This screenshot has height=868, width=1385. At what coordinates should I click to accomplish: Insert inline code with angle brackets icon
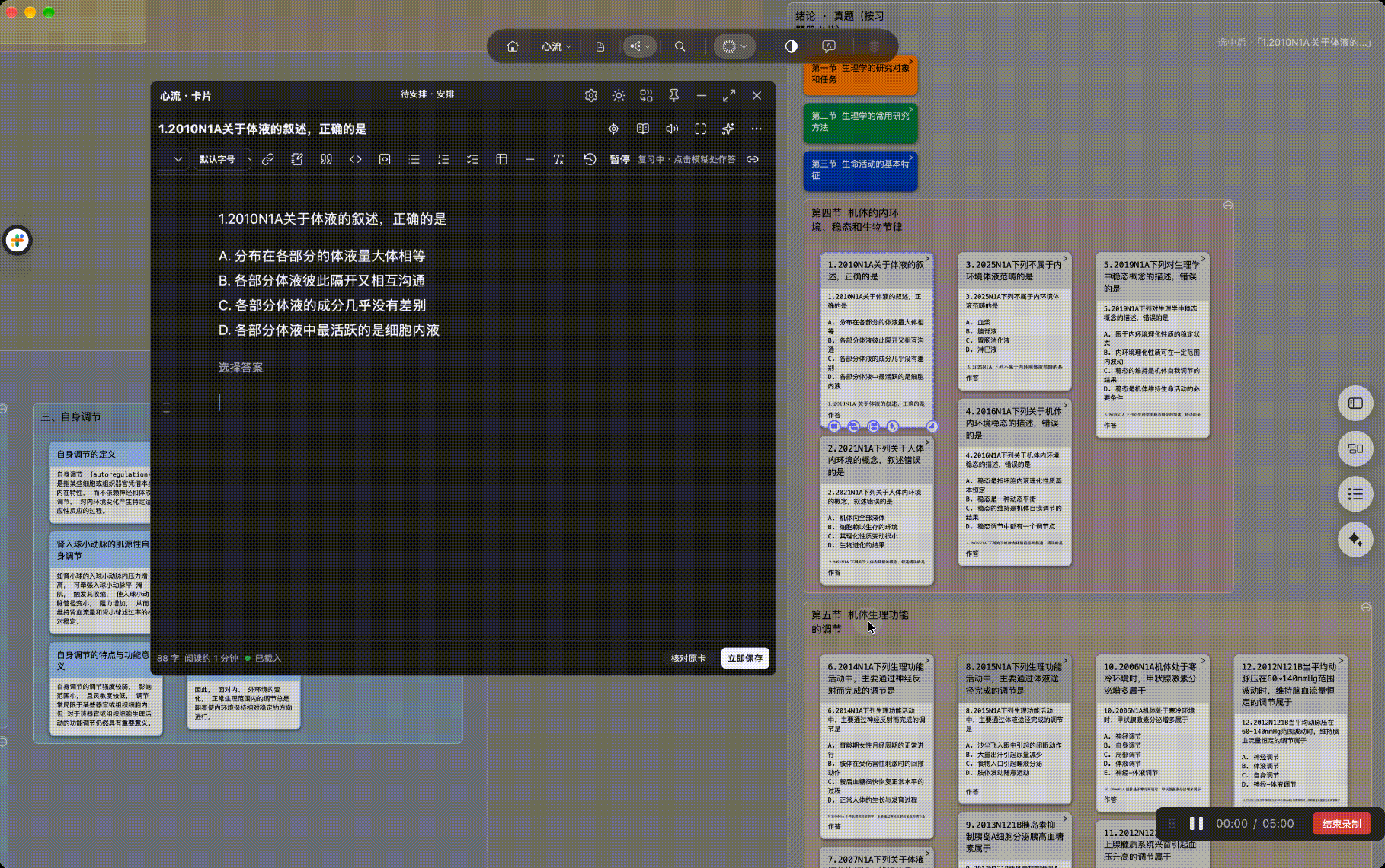click(x=356, y=159)
